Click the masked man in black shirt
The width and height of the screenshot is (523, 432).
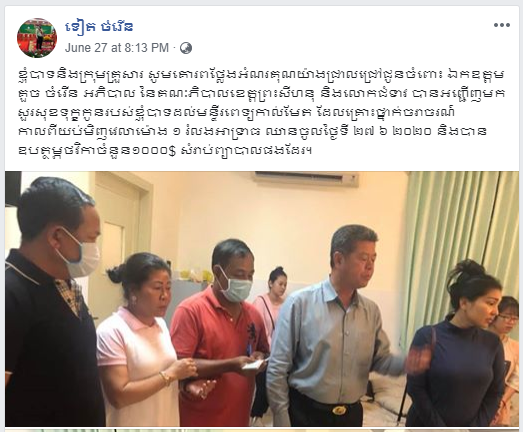point(52,304)
